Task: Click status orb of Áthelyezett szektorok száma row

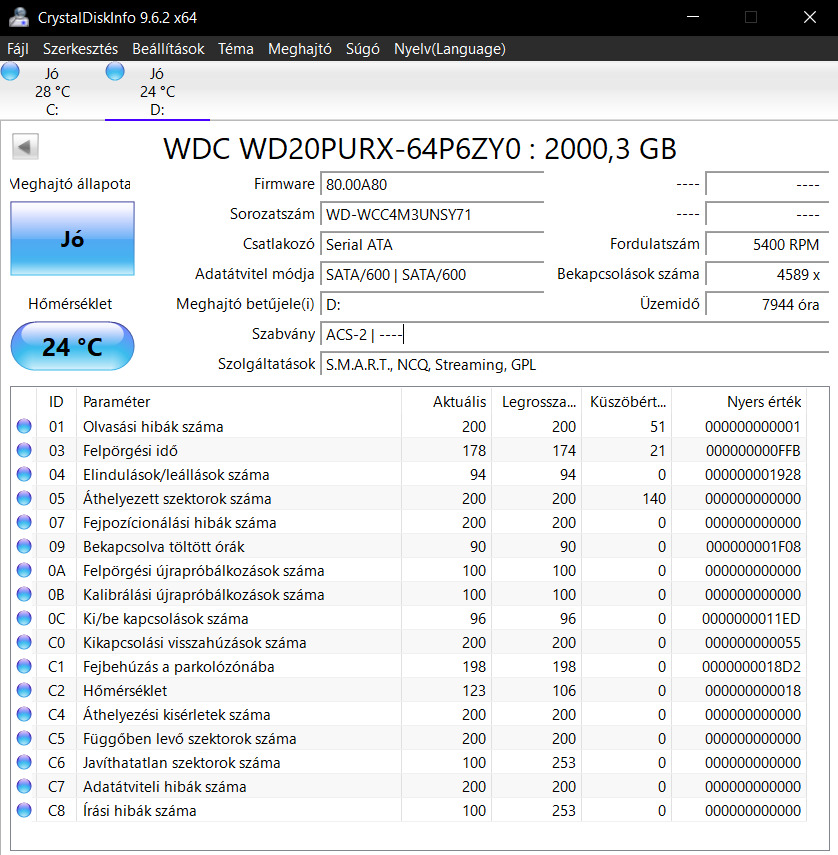Action: pos(24,498)
